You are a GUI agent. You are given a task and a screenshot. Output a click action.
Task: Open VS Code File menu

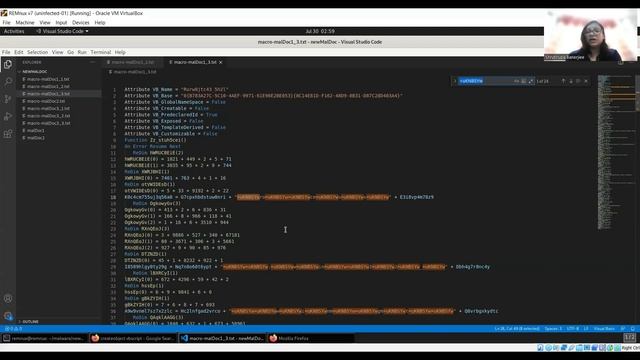pyautogui.click(x=6, y=52)
